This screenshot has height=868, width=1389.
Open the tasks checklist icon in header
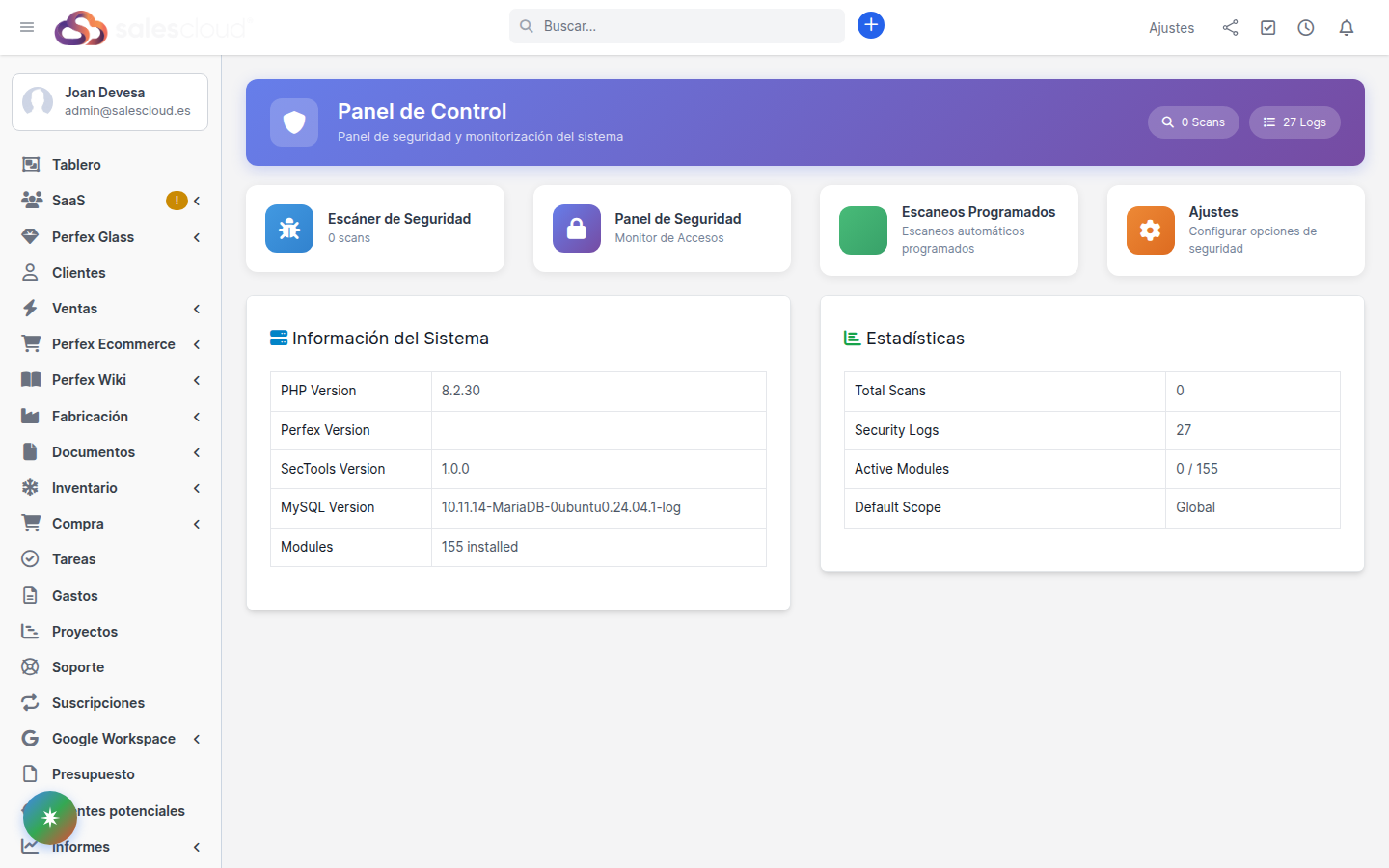point(1267,28)
